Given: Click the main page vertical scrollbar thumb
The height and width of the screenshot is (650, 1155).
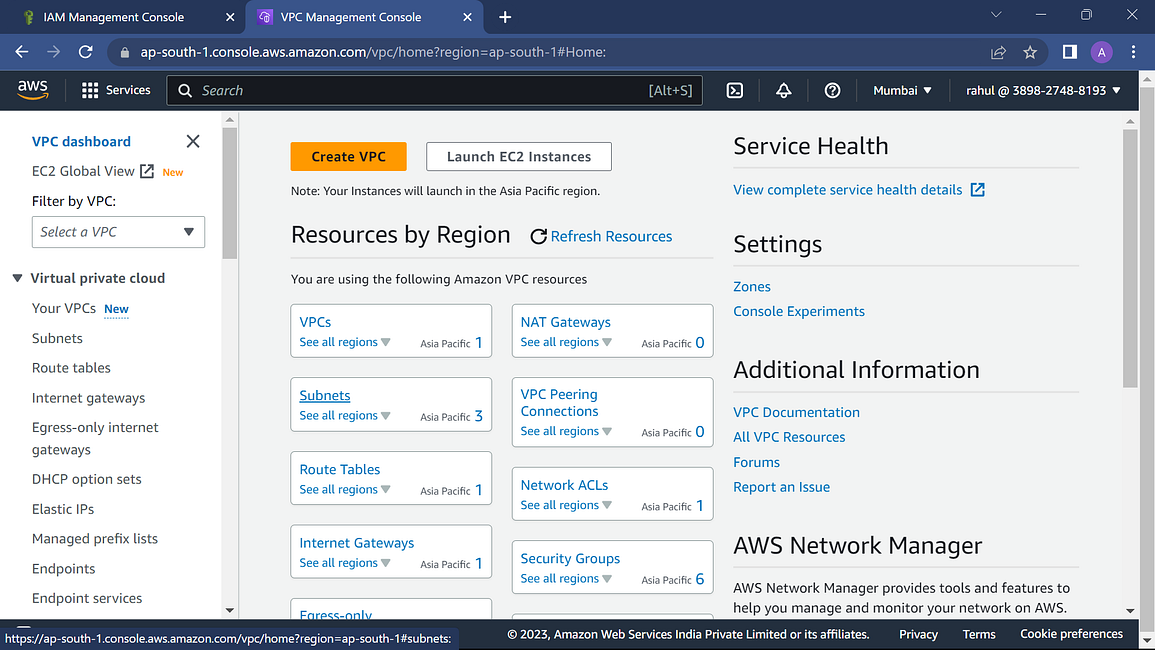Looking at the screenshot, I should pos(1131,258).
